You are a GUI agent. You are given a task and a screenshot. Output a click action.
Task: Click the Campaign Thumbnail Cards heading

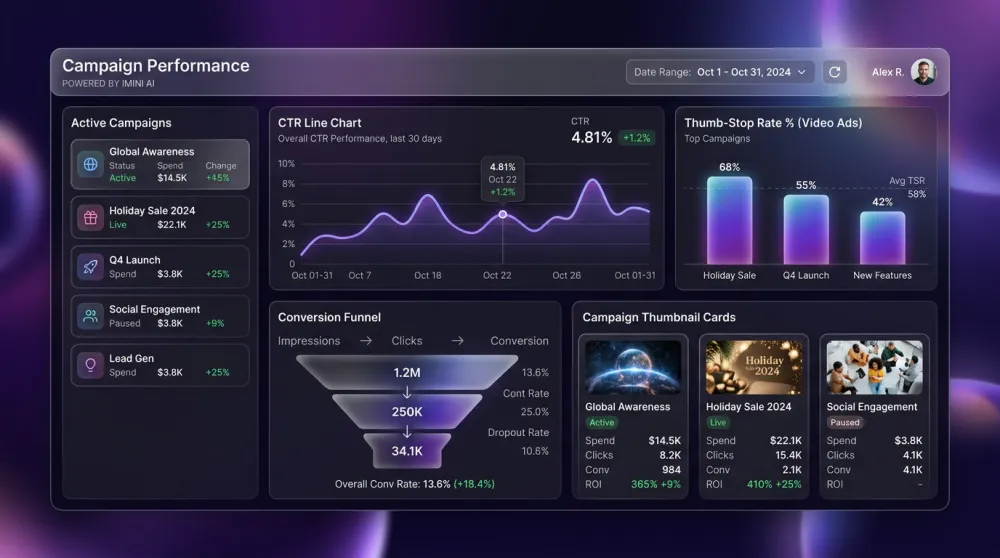[x=659, y=317]
